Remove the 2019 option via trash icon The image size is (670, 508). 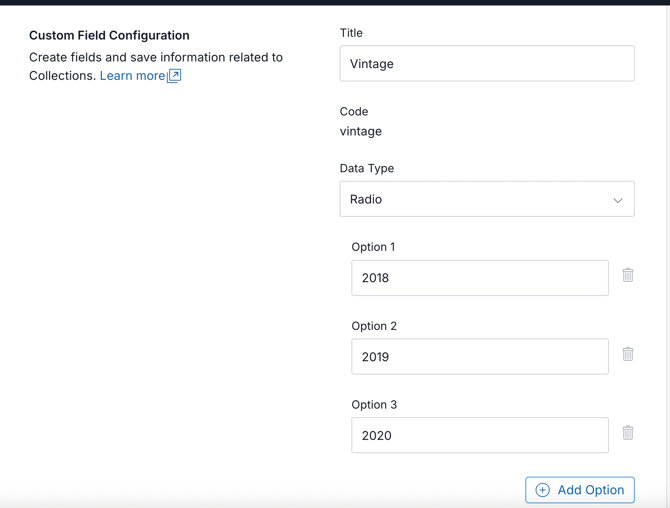click(628, 354)
